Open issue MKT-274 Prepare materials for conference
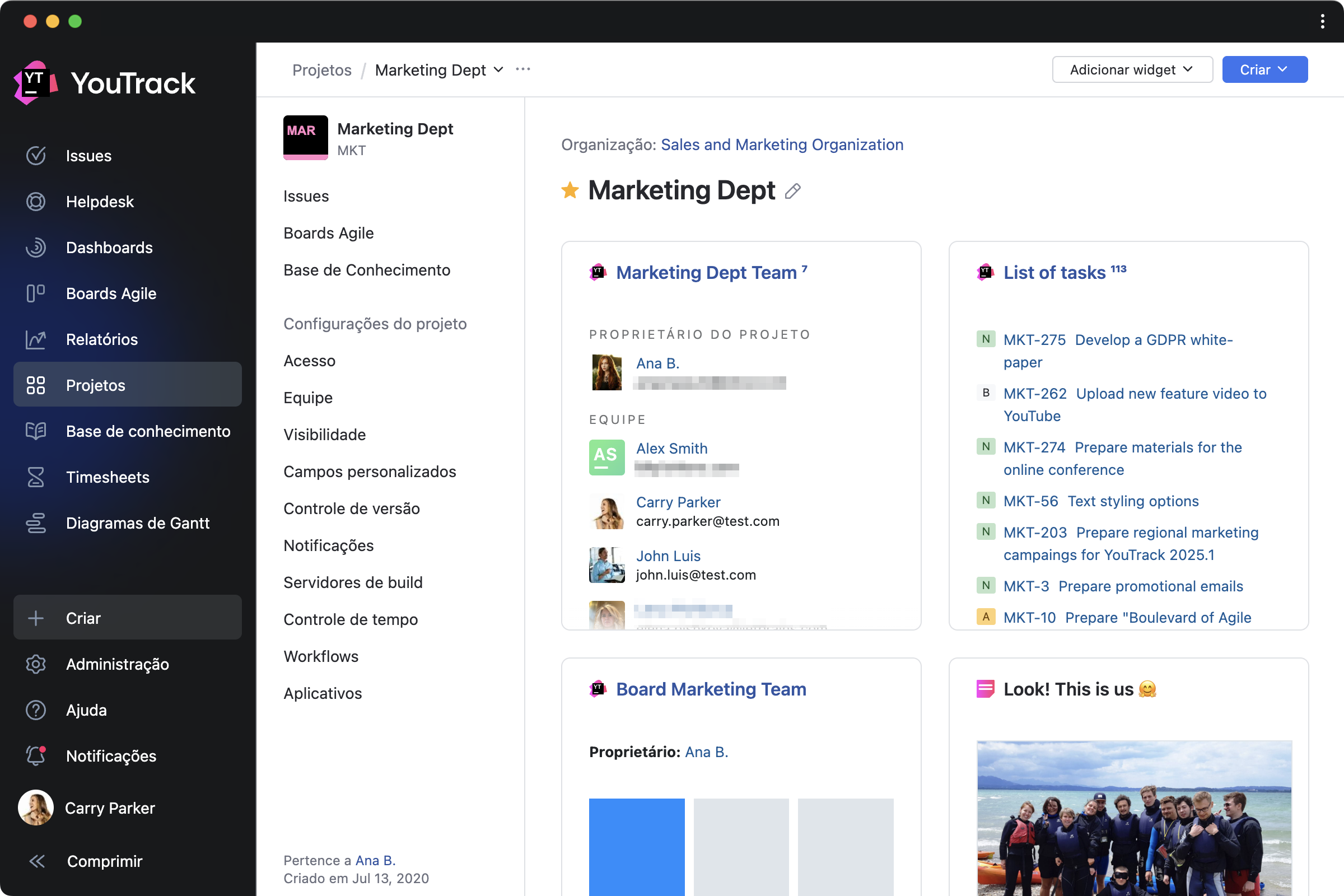1344x896 pixels. tap(1122, 458)
